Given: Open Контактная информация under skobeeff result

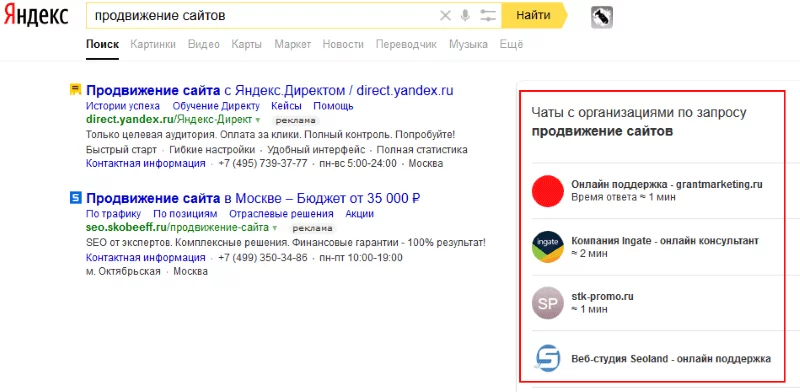Looking at the screenshot, I should [x=146, y=257].
